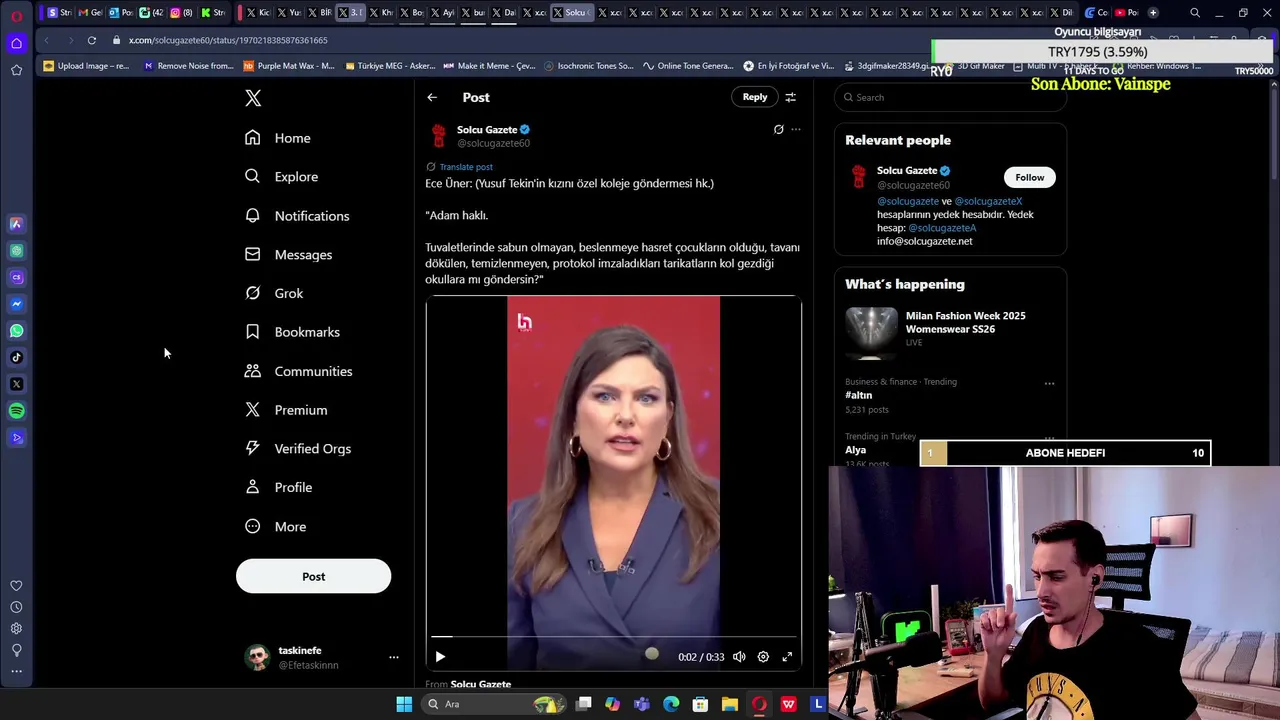1280x720 pixels.
Task: Go to the Home page in sidebar
Action: pyautogui.click(x=278, y=138)
